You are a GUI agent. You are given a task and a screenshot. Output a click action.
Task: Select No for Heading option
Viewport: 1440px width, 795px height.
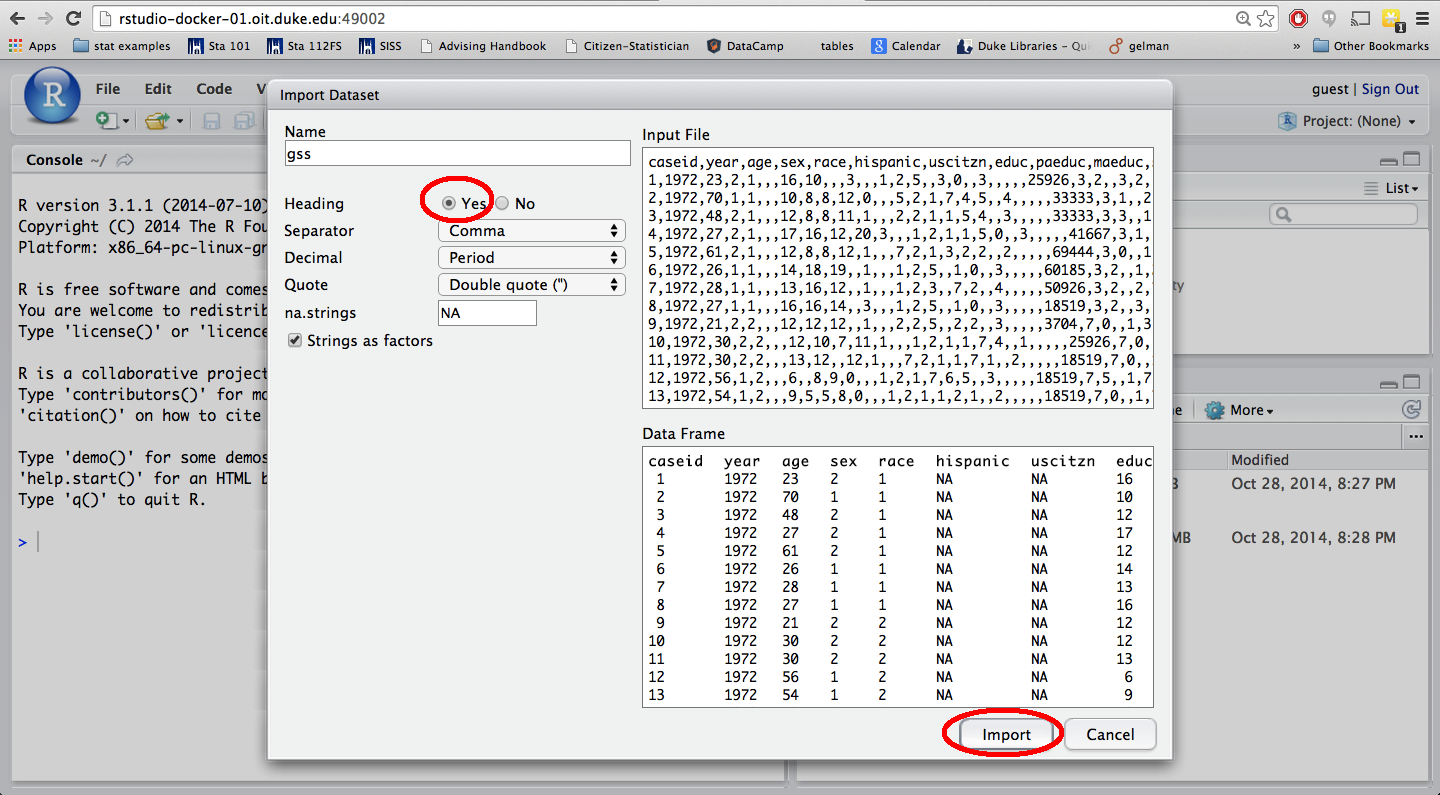coord(502,203)
